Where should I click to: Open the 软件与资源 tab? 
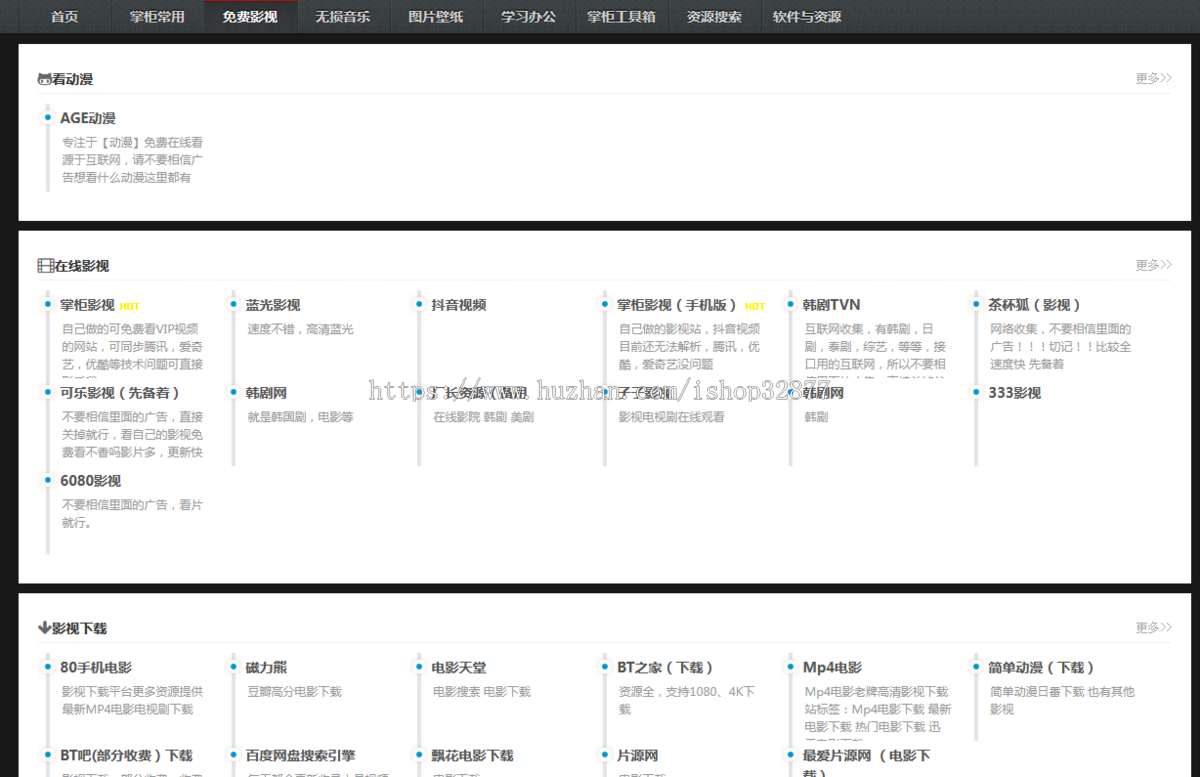pos(807,17)
